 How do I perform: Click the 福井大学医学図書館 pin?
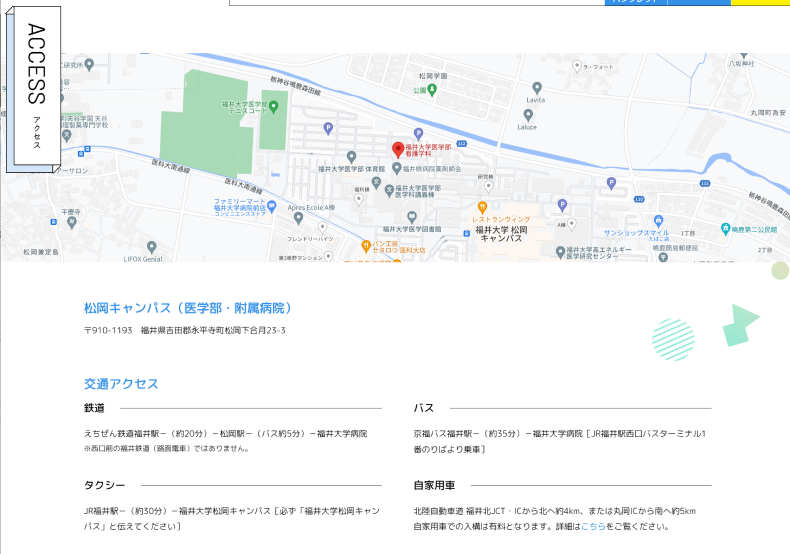(x=412, y=217)
